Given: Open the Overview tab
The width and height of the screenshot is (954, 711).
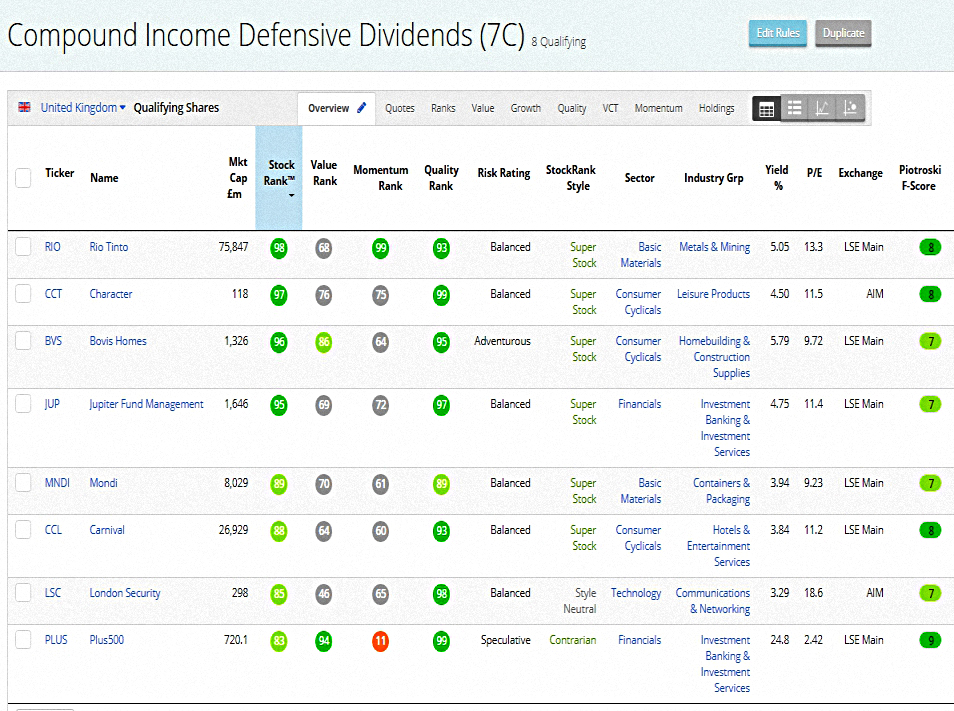Looking at the screenshot, I should coord(336,108).
